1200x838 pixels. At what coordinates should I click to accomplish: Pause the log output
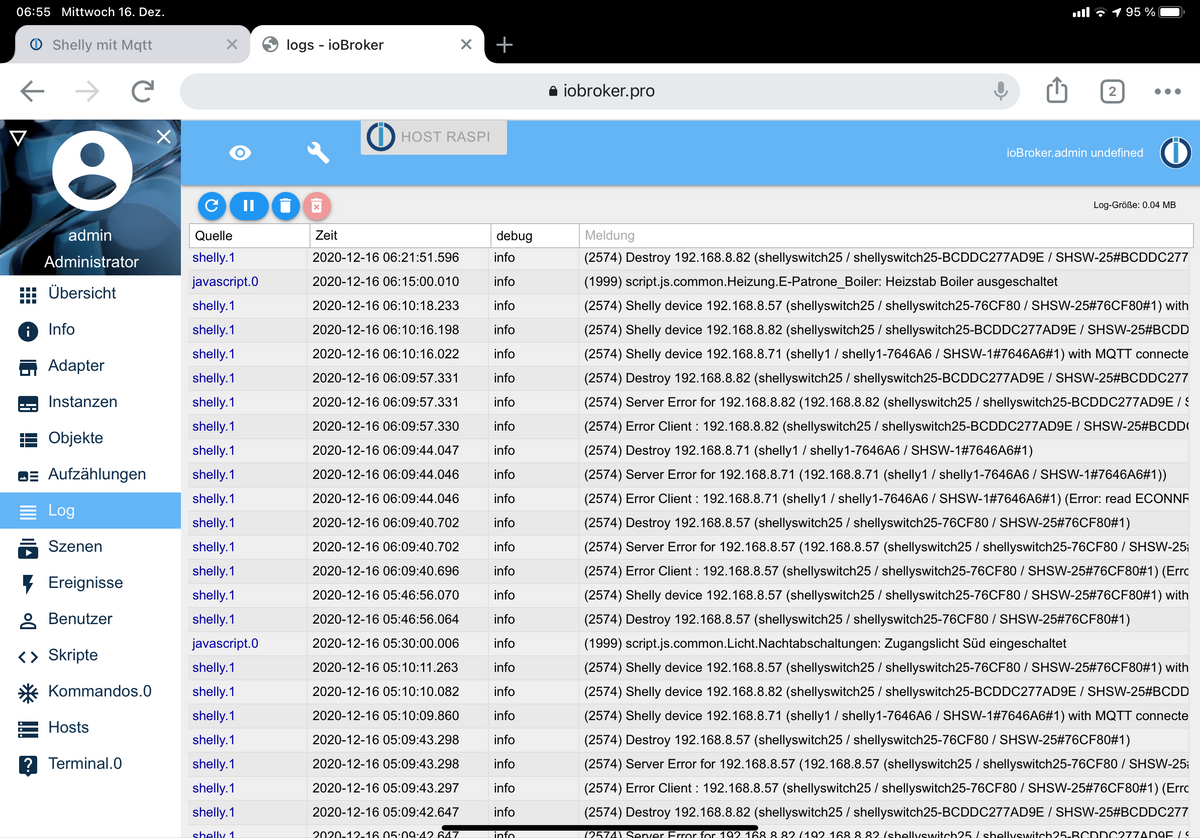pos(249,206)
